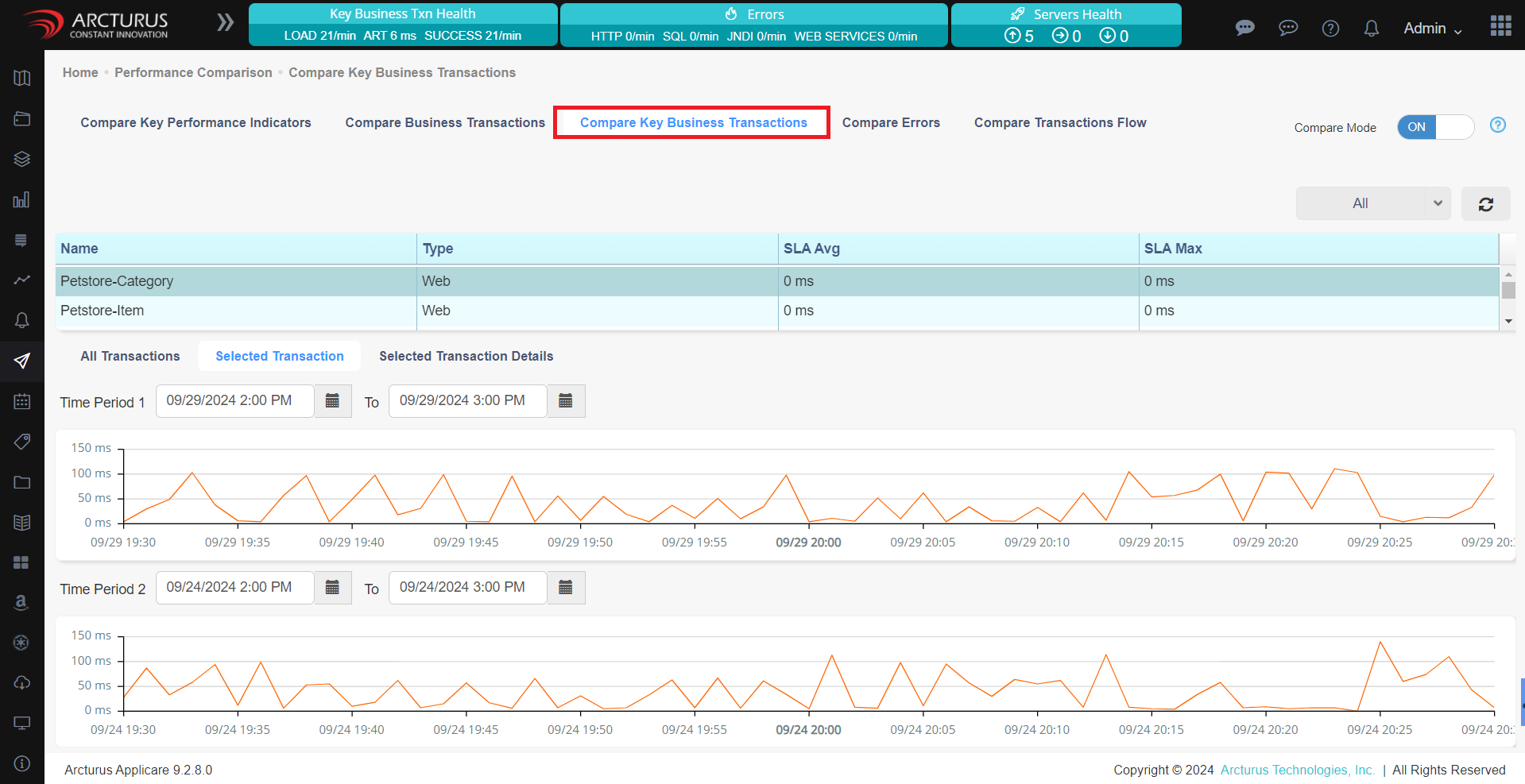Open the Admin user menu

pyautogui.click(x=1432, y=29)
